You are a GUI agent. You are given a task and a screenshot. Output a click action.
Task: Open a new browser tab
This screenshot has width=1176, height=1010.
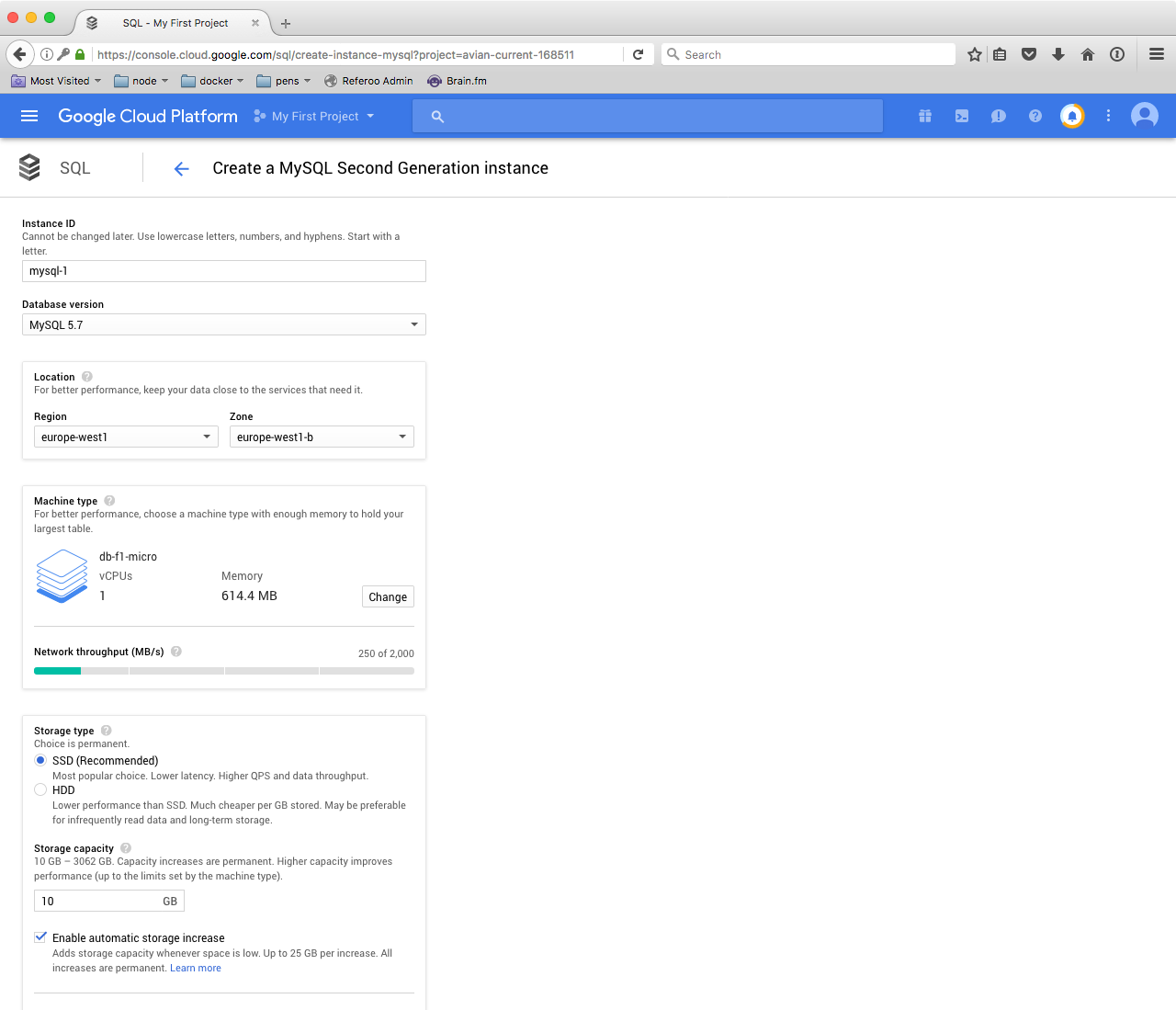coord(286,23)
